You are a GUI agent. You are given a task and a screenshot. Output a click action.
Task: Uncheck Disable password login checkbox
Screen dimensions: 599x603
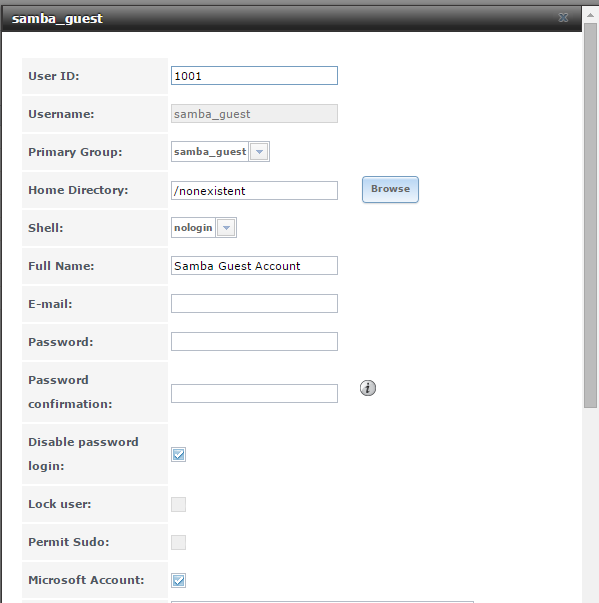click(178, 454)
